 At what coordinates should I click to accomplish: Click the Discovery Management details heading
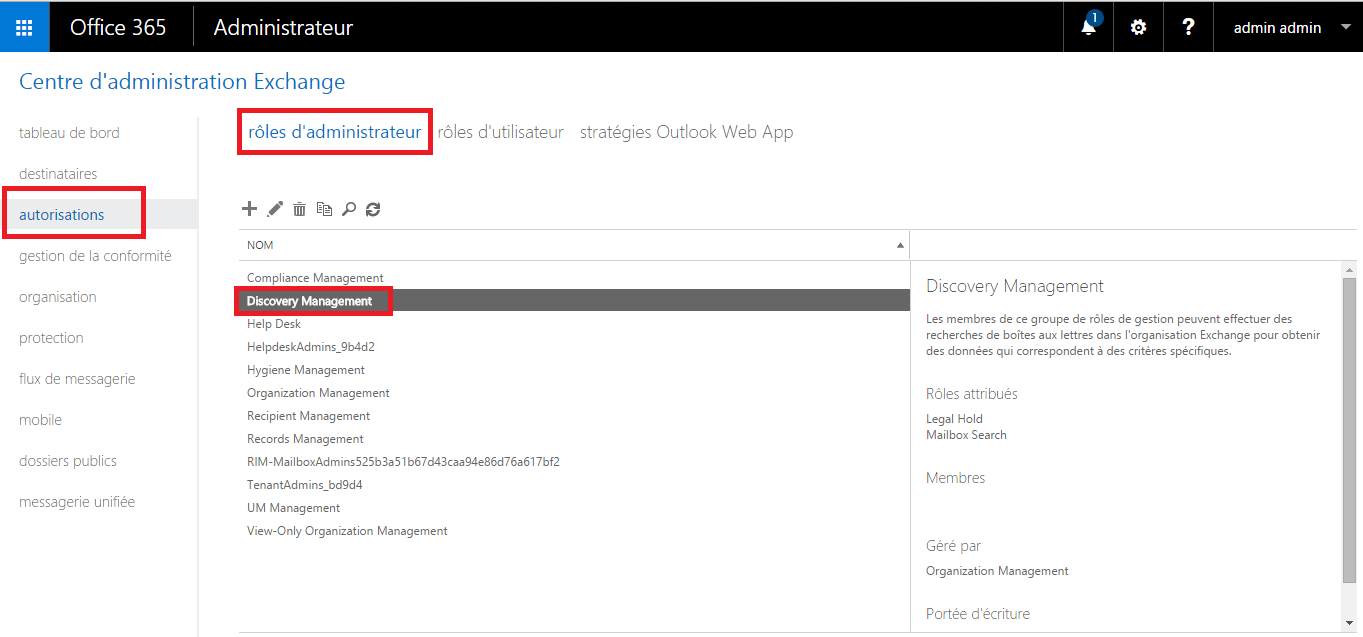[x=1015, y=286]
